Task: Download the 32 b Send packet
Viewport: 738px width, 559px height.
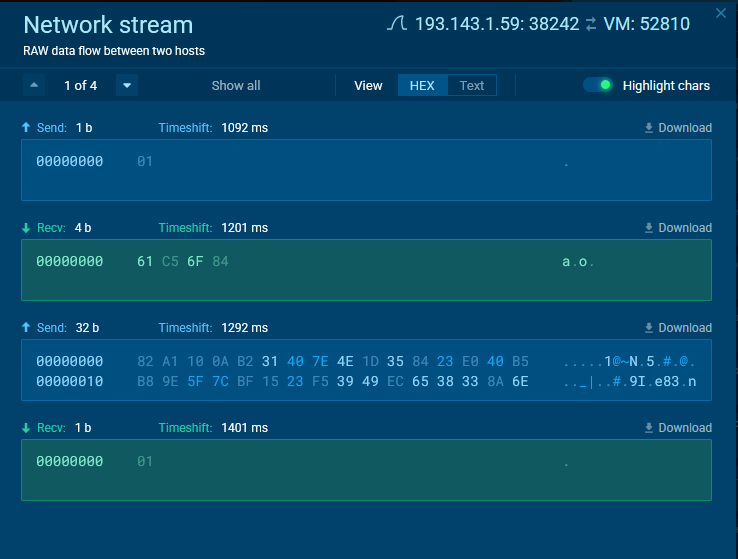Action: point(677,328)
